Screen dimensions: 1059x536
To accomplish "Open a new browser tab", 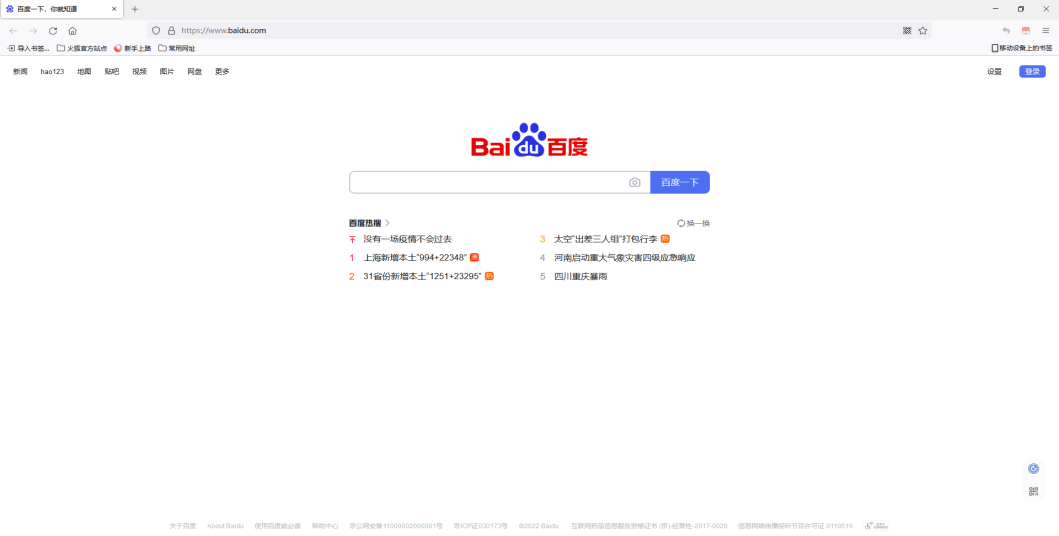I will tap(135, 9).
